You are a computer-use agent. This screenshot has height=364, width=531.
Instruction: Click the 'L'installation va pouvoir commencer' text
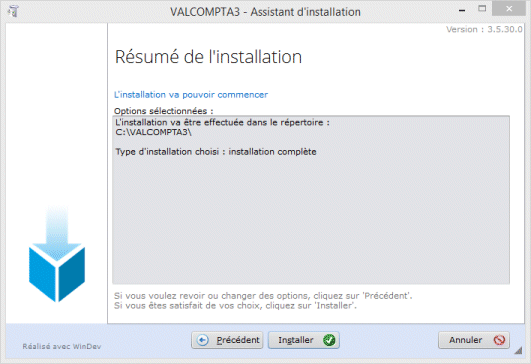click(x=191, y=95)
